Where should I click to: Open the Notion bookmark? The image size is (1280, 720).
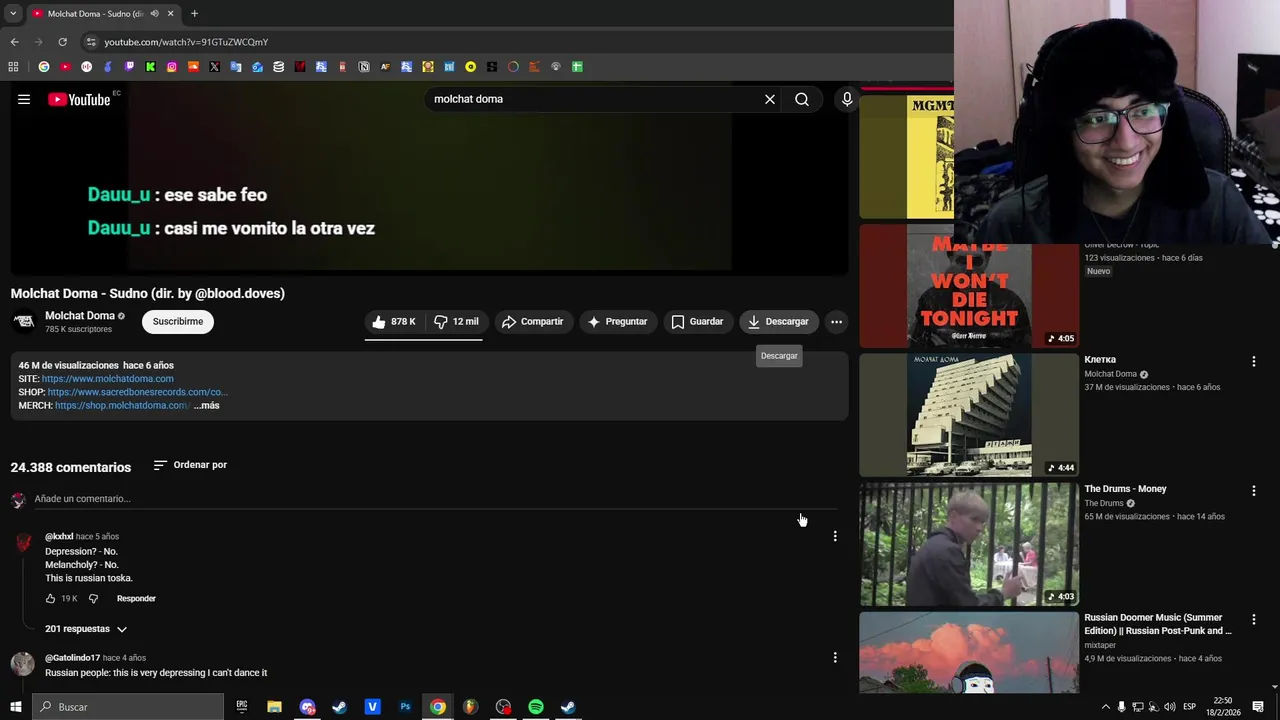click(364, 67)
